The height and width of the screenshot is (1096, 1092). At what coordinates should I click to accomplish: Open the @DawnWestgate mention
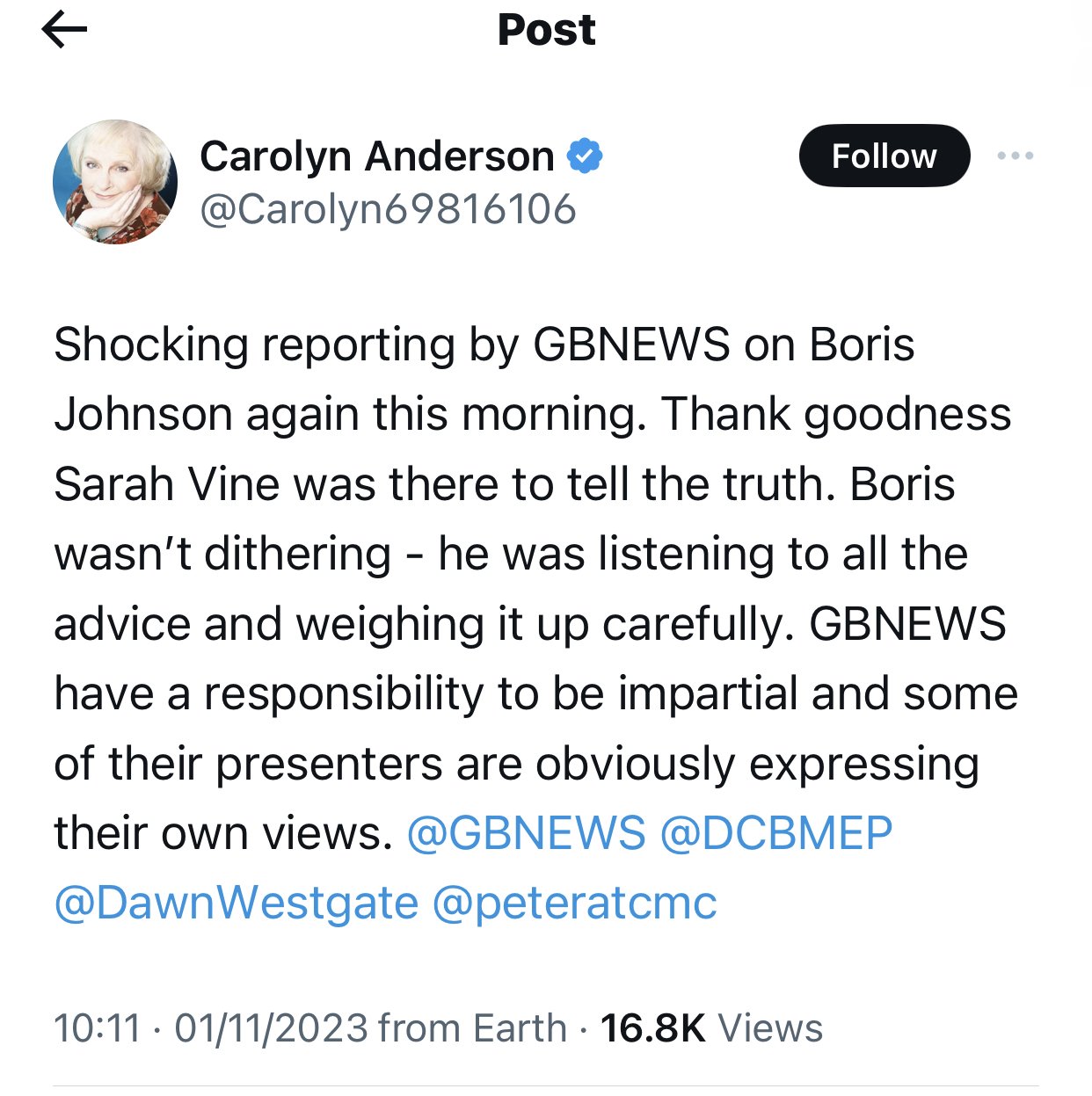pyautogui.click(x=236, y=904)
